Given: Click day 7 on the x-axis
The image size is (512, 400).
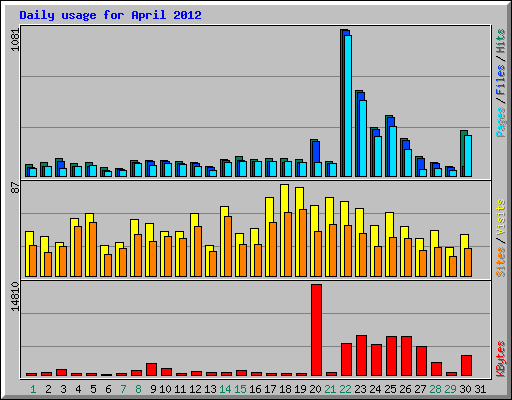Looking at the screenshot, I should pos(123,389).
